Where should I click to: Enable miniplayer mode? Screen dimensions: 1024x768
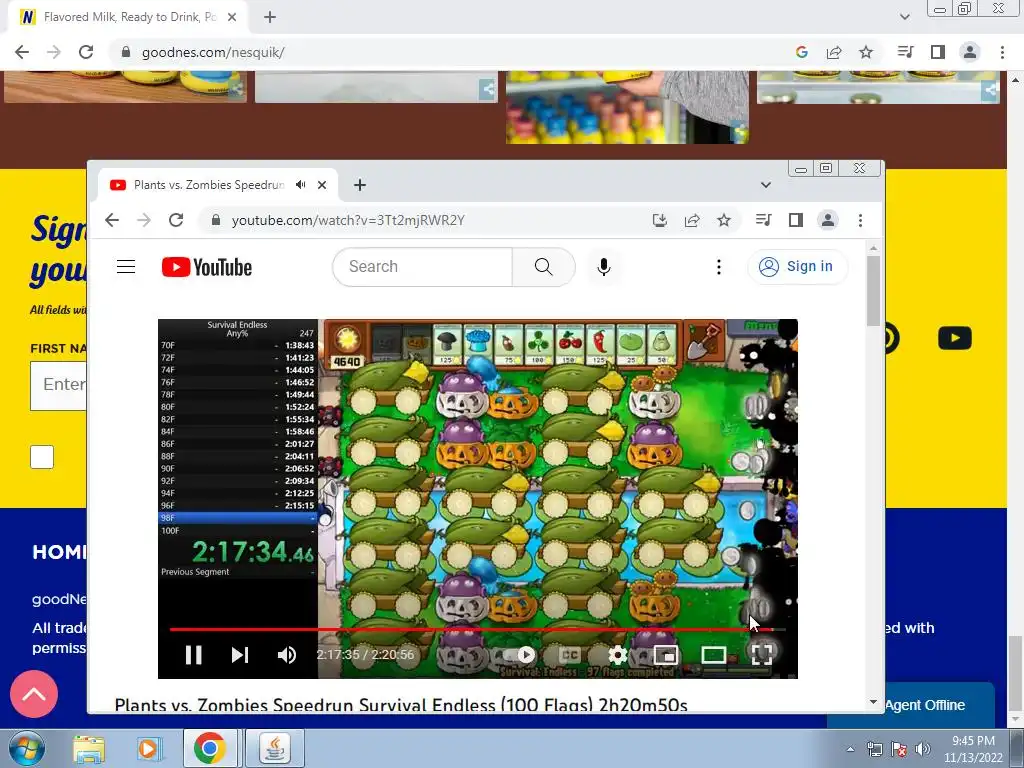[665, 654]
